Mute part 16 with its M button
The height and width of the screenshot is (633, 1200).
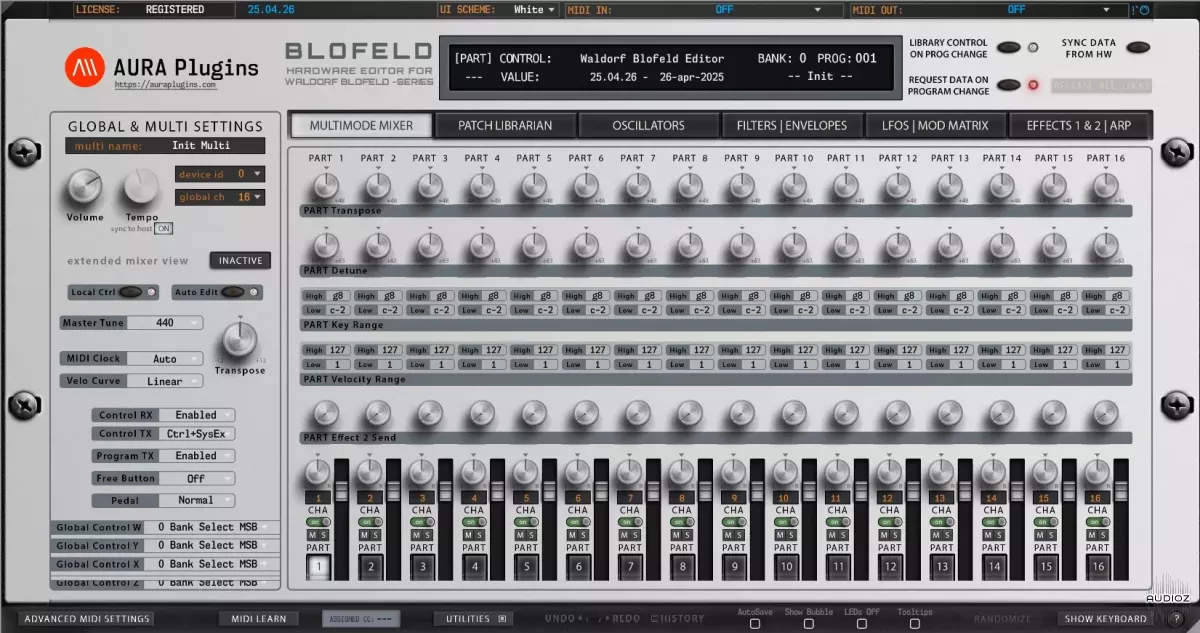click(1092, 534)
